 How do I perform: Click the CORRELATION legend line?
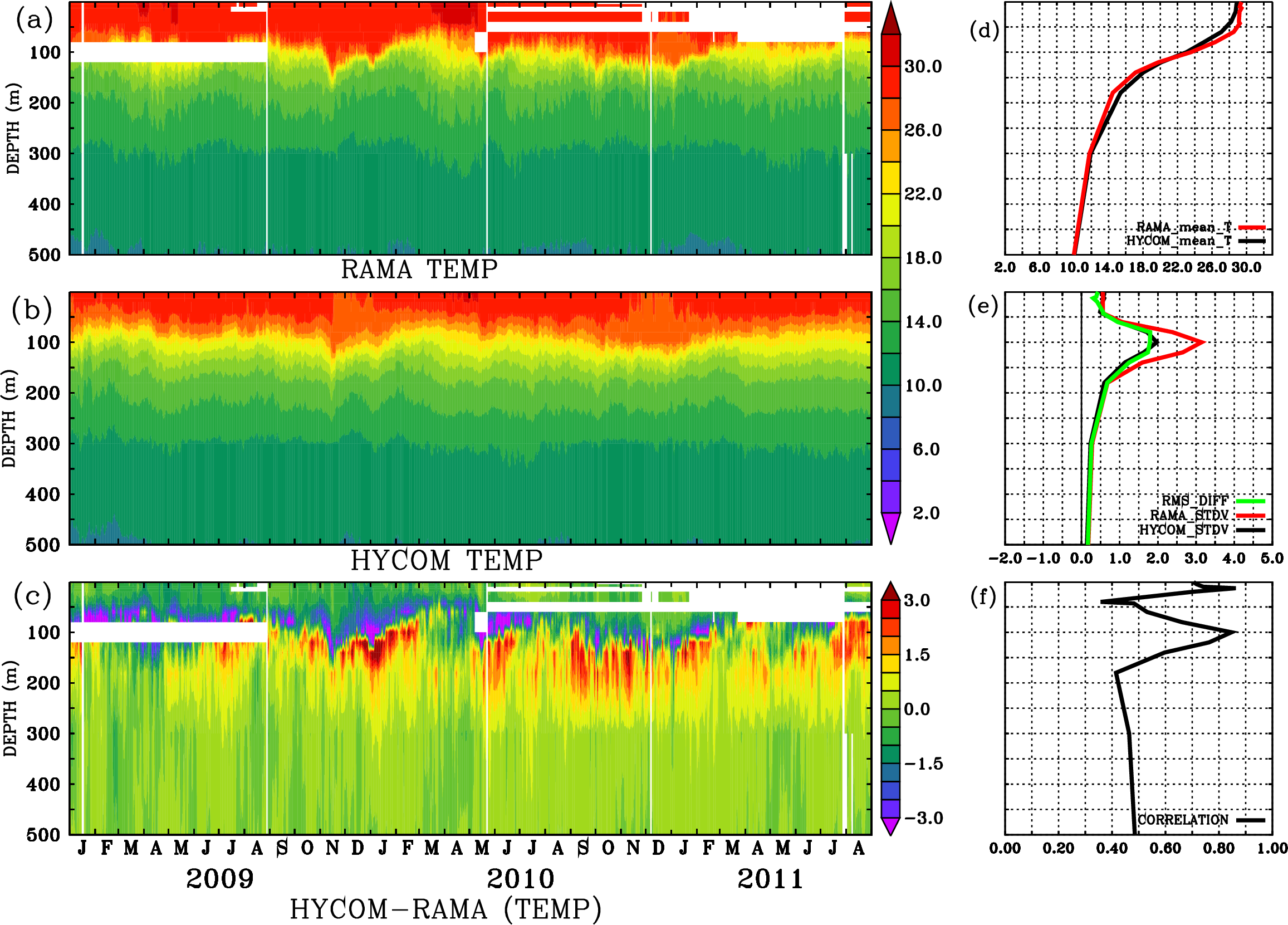click(1251, 820)
